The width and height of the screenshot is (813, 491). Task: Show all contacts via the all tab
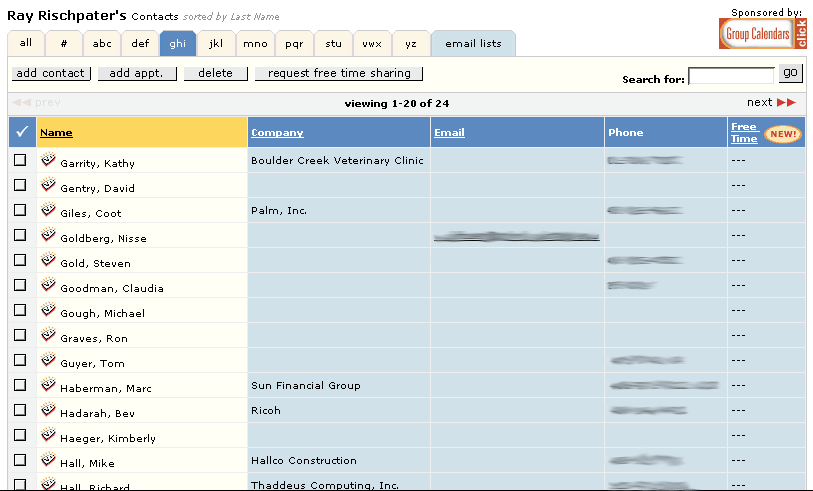[x=26, y=43]
